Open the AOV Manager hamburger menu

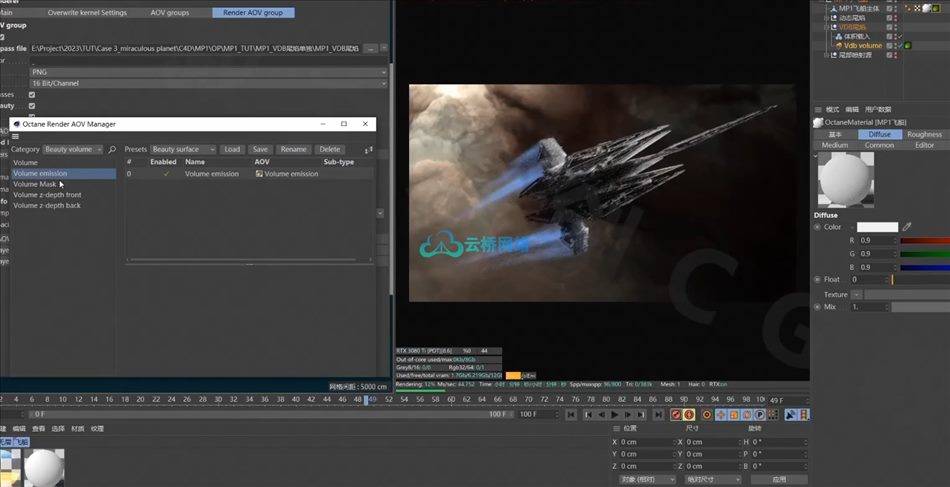(x=15, y=137)
